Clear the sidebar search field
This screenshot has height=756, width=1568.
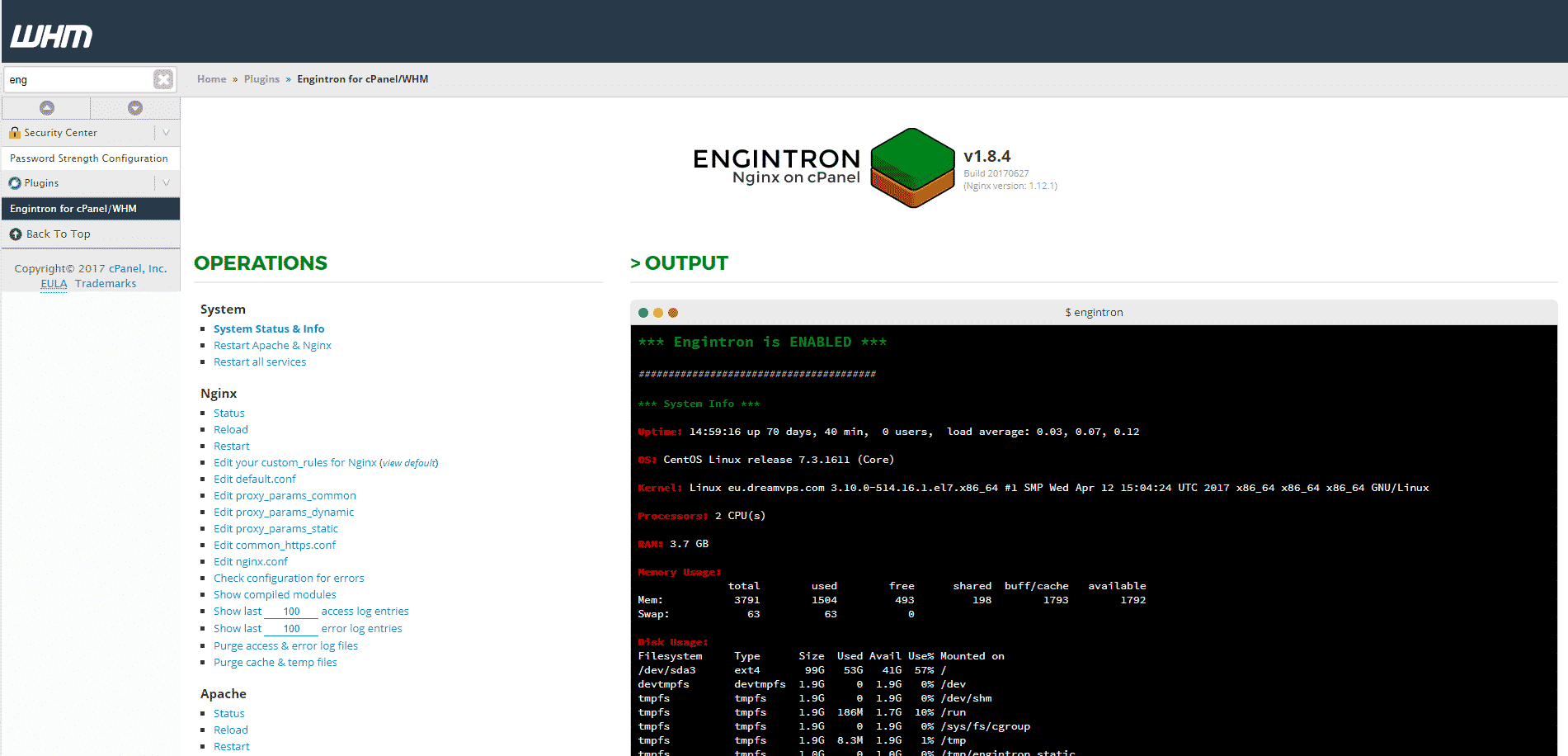163,79
